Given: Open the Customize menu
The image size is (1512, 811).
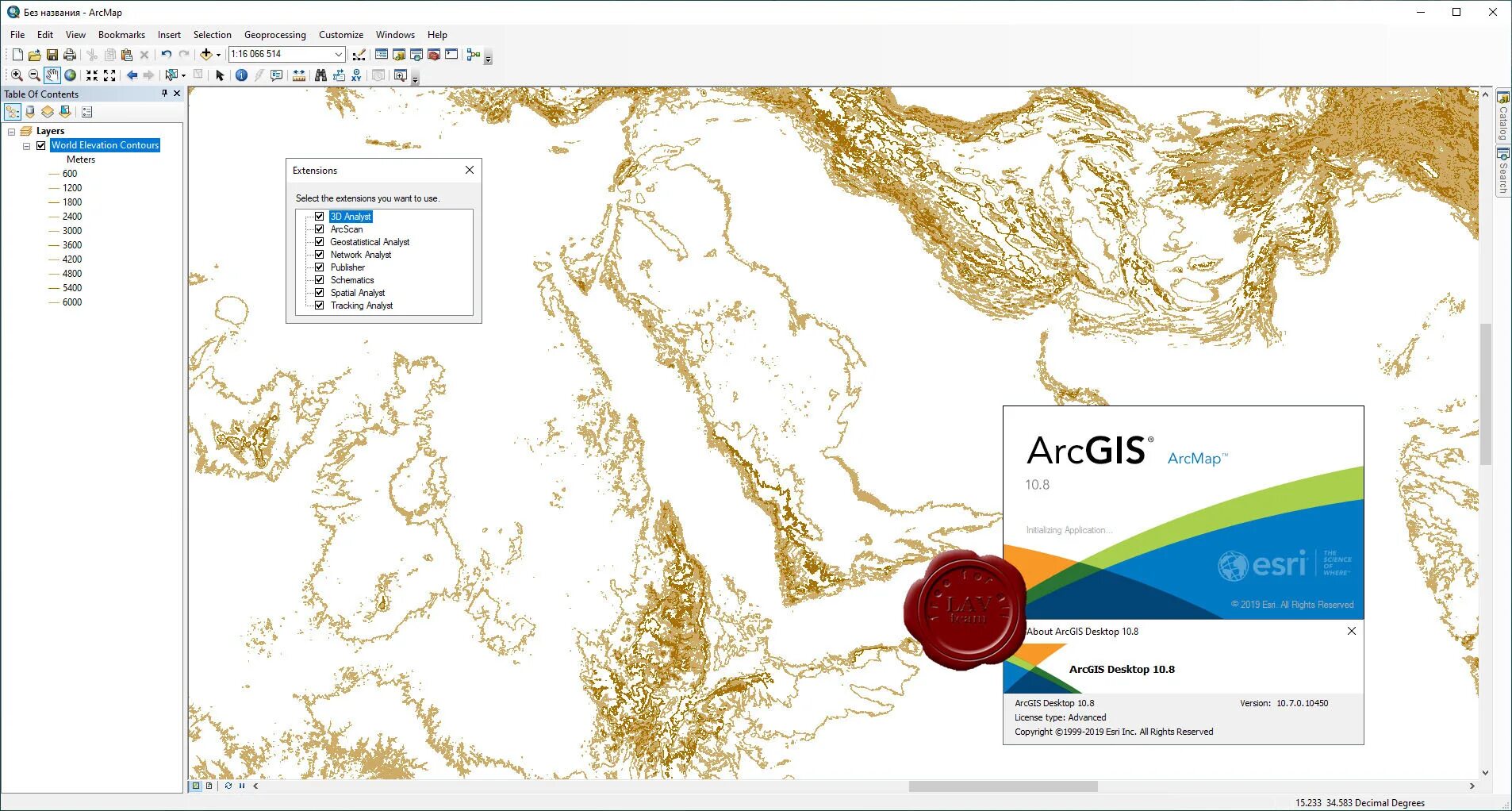Looking at the screenshot, I should [341, 35].
